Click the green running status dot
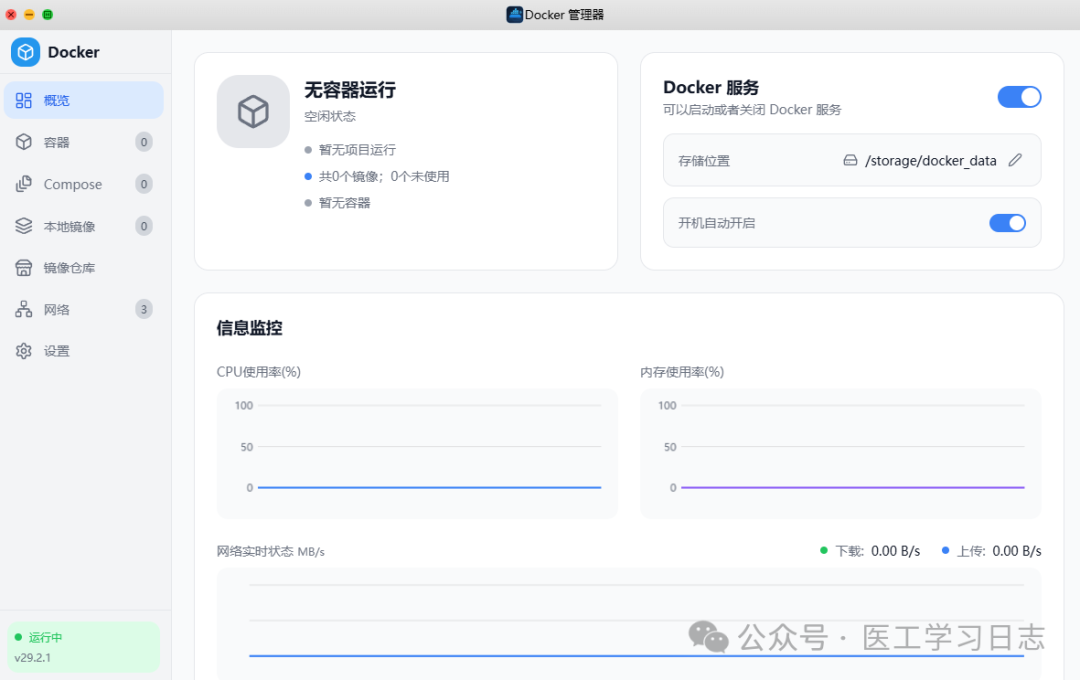The image size is (1080, 680). (x=19, y=637)
